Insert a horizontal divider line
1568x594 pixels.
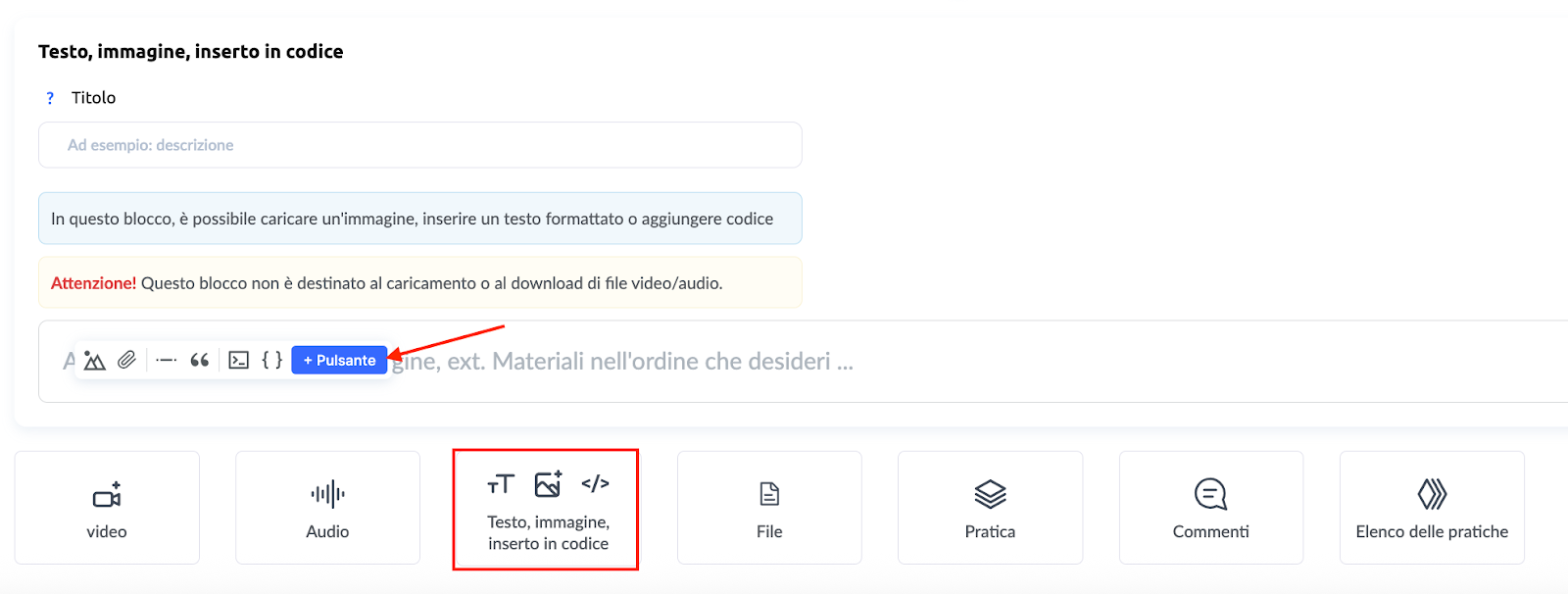point(167,361)
